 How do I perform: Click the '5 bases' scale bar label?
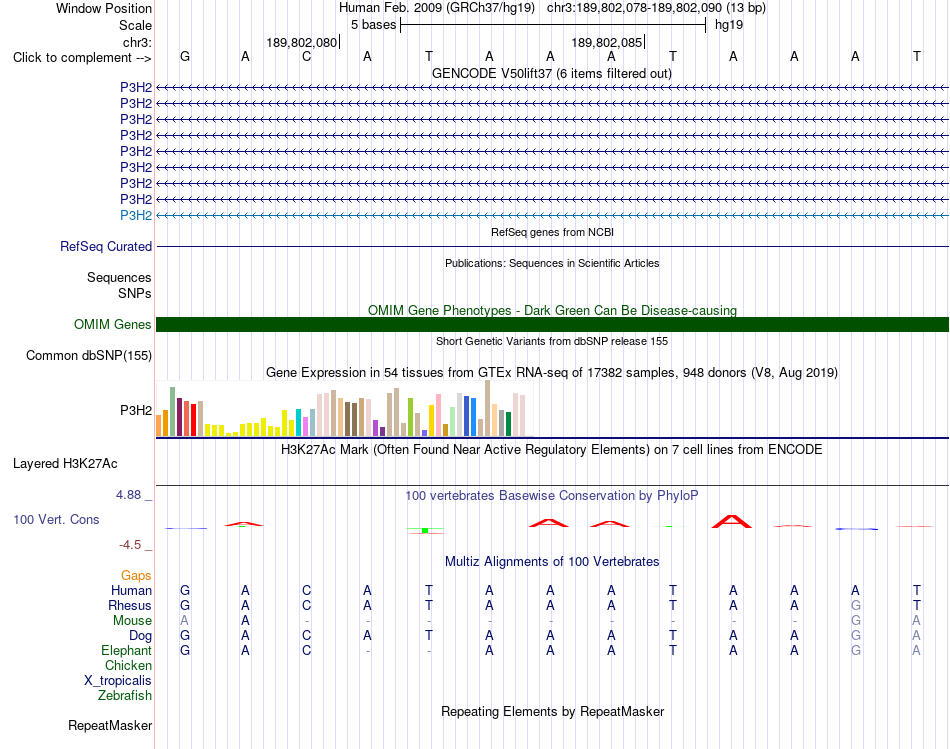373,25
